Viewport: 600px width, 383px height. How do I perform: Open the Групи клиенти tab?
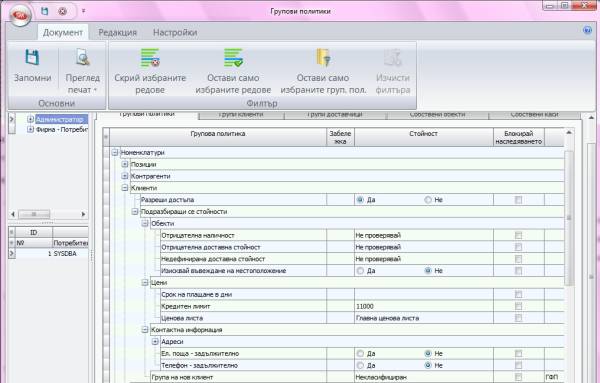tap(241, 114)
